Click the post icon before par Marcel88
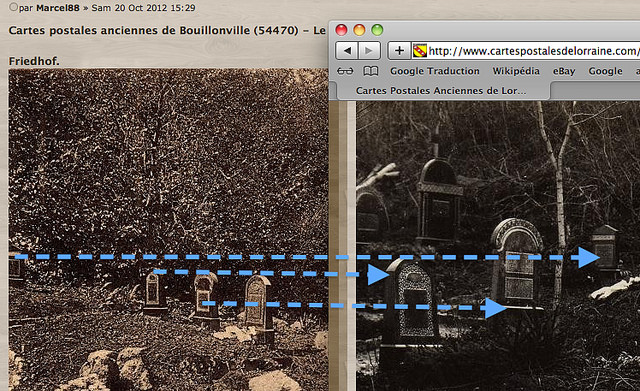Image resolution: width=640 pixels, height=391 pixels. [x=13, y=7]
